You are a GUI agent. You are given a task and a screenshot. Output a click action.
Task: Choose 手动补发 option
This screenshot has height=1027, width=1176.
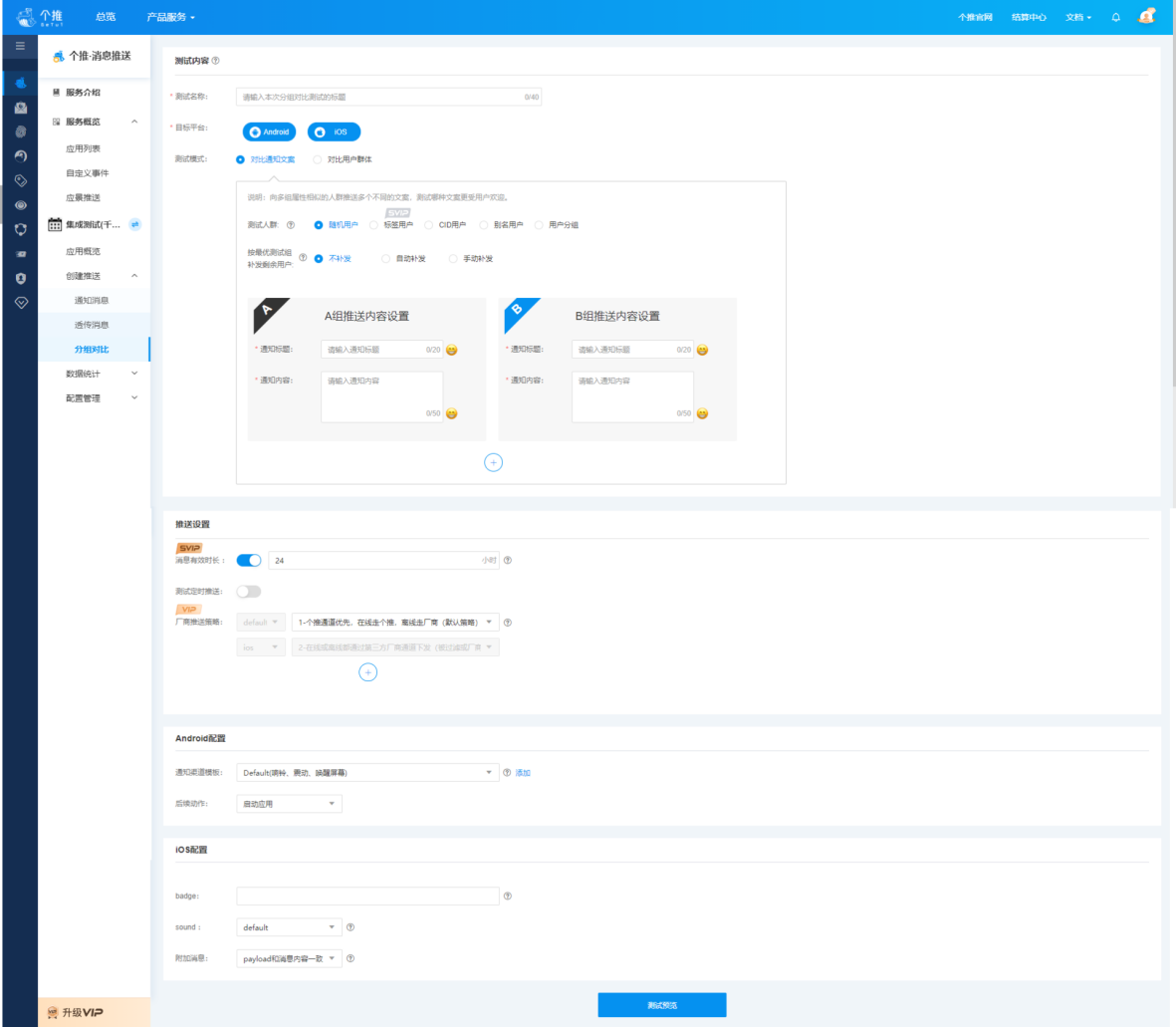point(471,259)
